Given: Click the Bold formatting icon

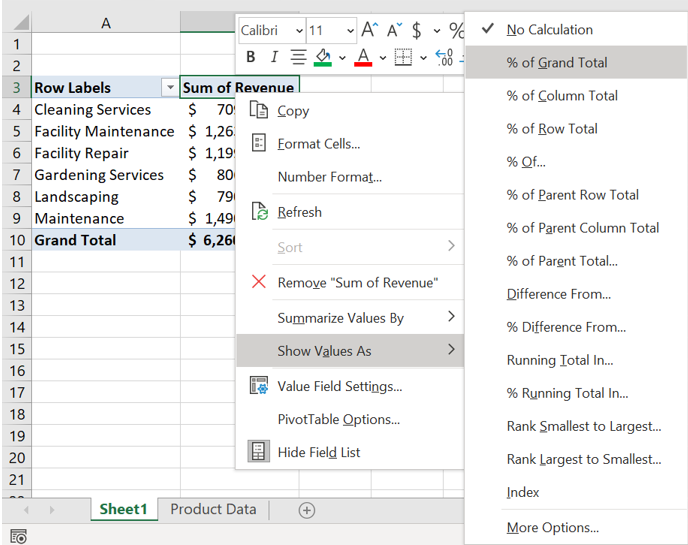Looking at the screenshot, I should point(251,57).
